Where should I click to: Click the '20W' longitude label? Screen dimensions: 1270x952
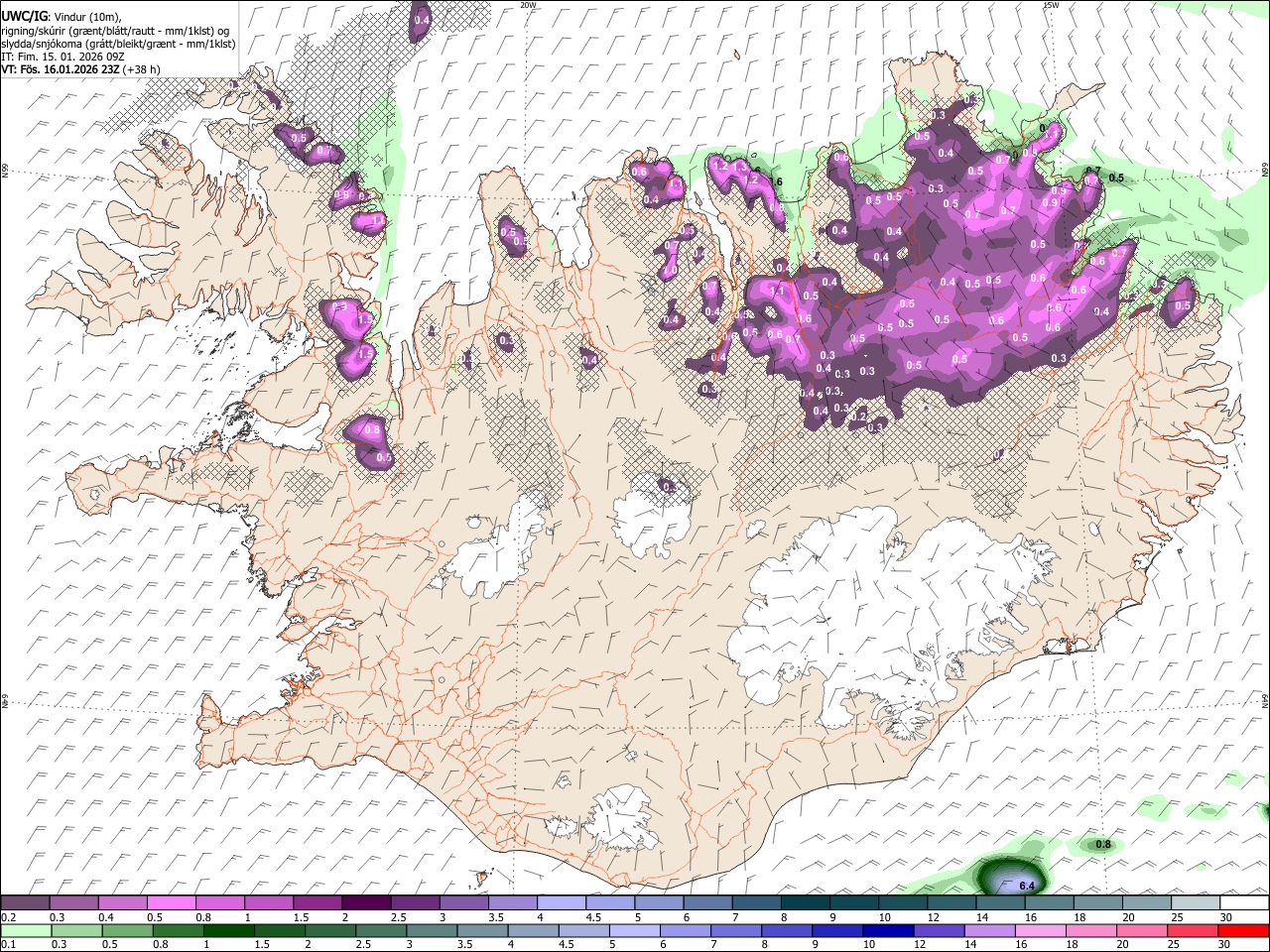[x=528, y=4]
